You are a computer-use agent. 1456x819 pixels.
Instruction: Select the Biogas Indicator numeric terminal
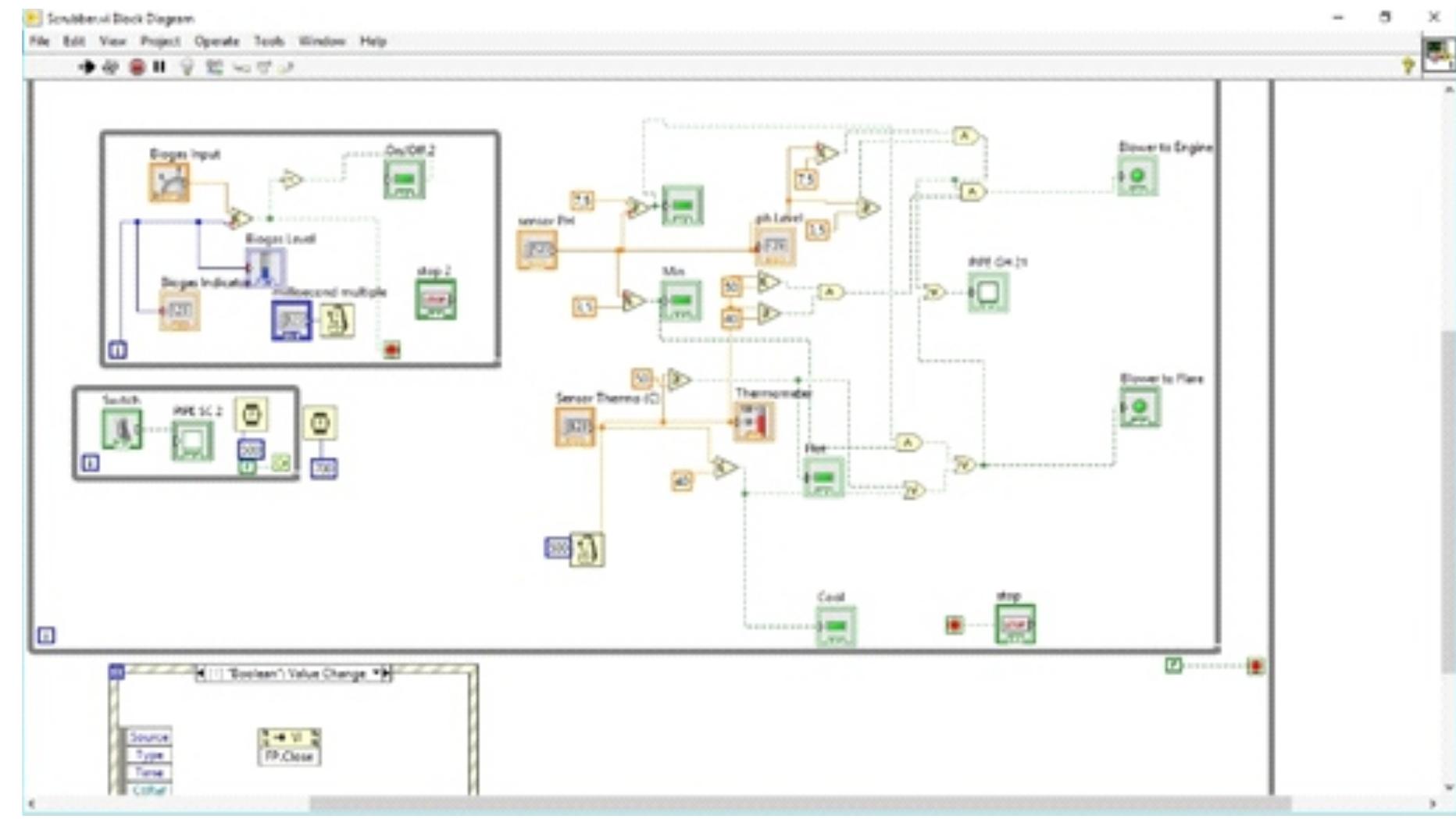point(180,310)
